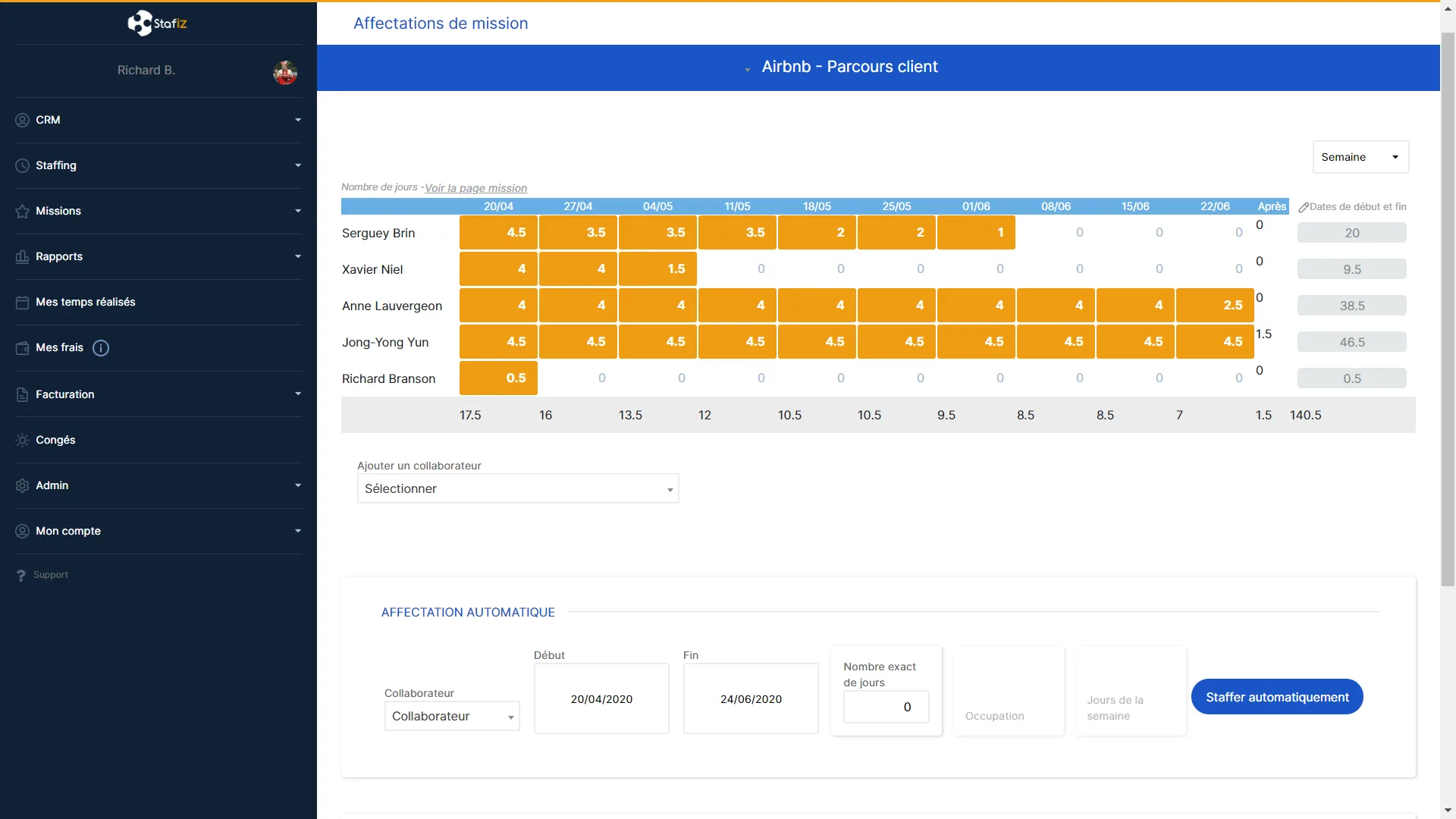Click the Fin date field 24/06/2020

751,698
